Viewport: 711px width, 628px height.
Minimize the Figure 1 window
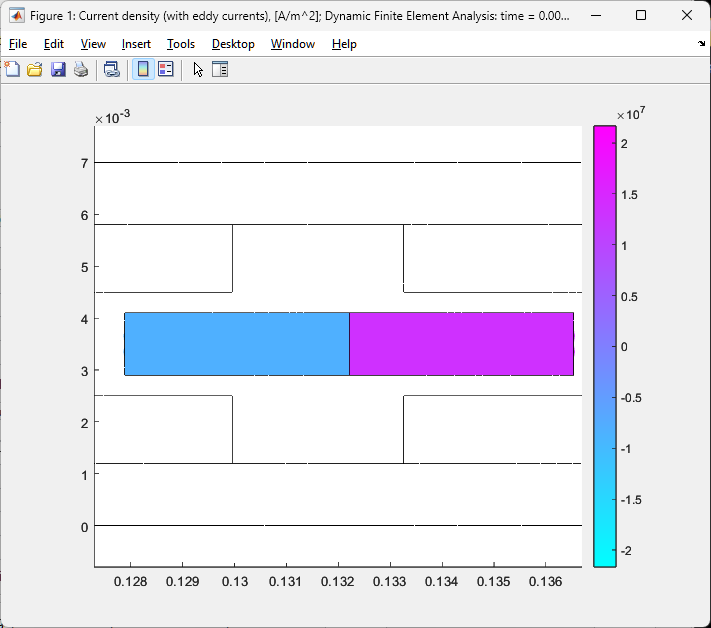pos(596,15)
